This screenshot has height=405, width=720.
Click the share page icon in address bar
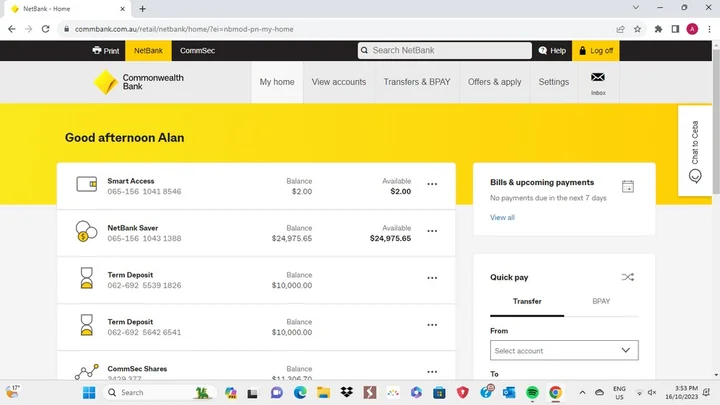[620, 29]
